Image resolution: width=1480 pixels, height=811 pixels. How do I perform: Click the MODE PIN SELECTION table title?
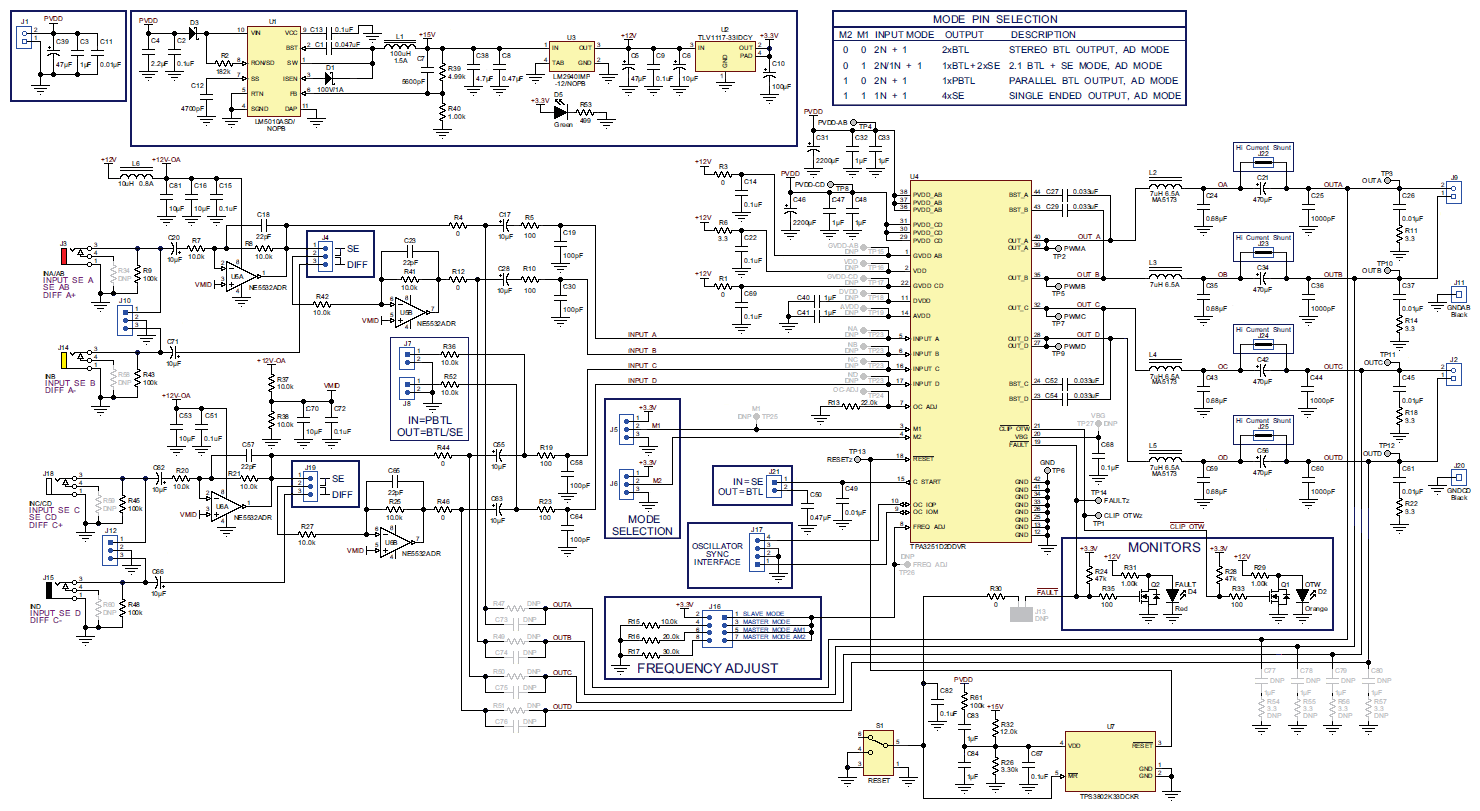click(994, 19)
